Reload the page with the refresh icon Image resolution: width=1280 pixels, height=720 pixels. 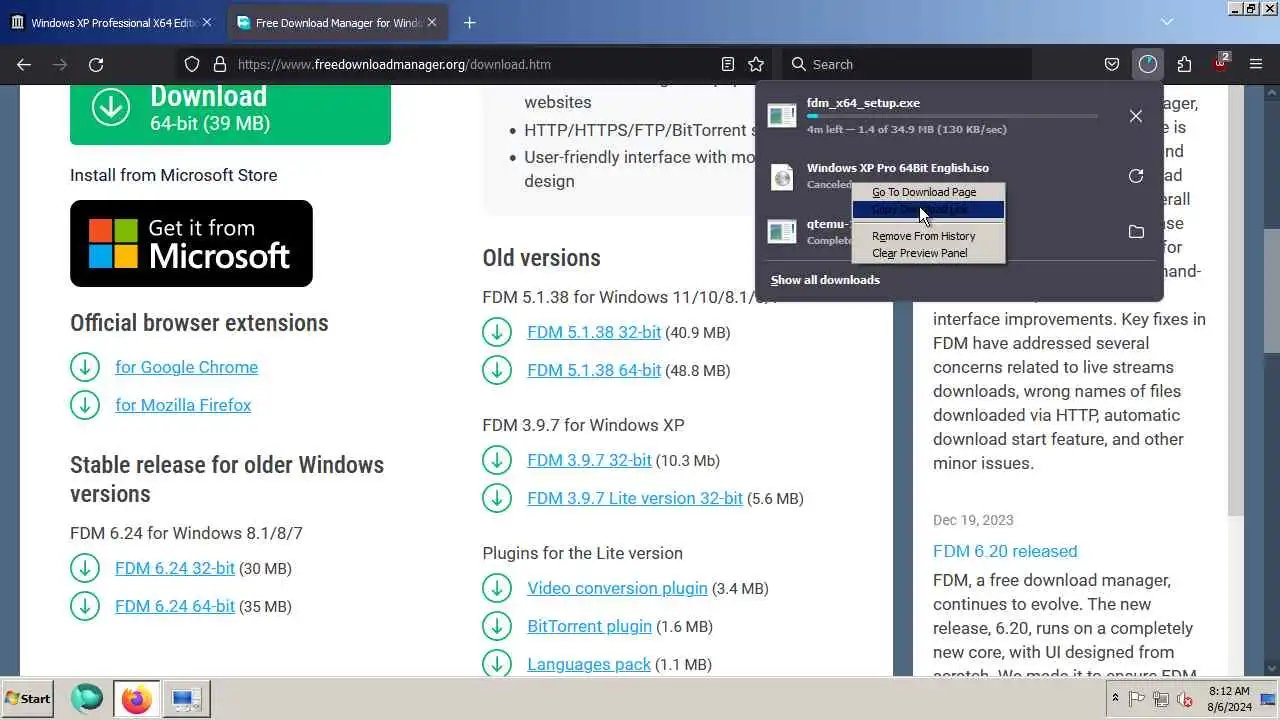96,64
